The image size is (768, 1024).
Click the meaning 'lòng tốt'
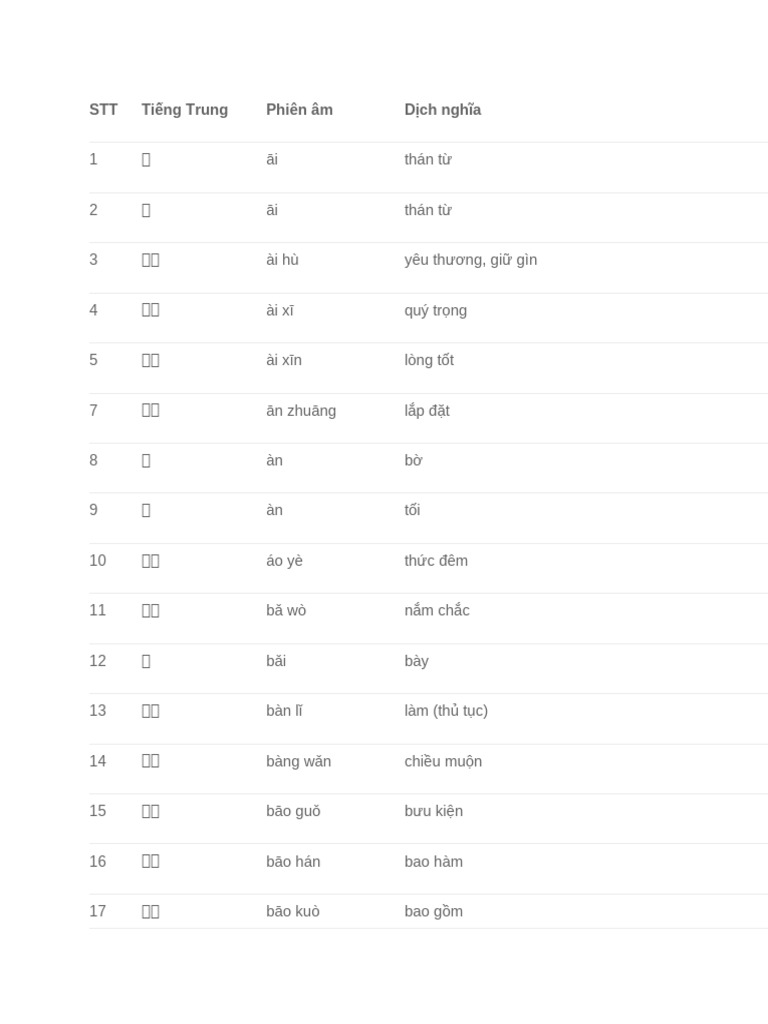click(429, 360)
